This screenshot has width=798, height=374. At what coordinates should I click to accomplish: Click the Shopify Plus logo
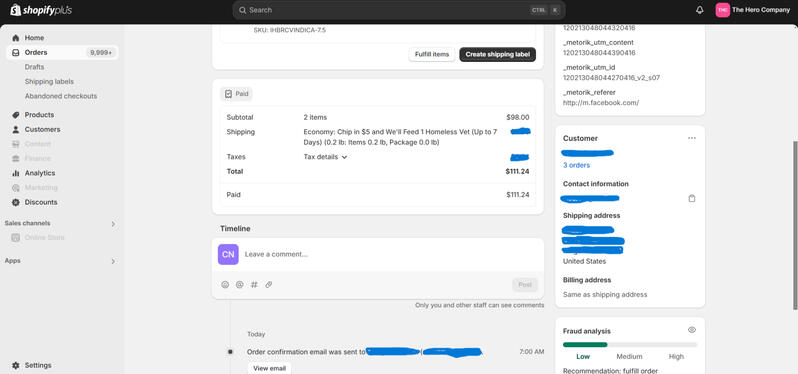coord(41,10)
